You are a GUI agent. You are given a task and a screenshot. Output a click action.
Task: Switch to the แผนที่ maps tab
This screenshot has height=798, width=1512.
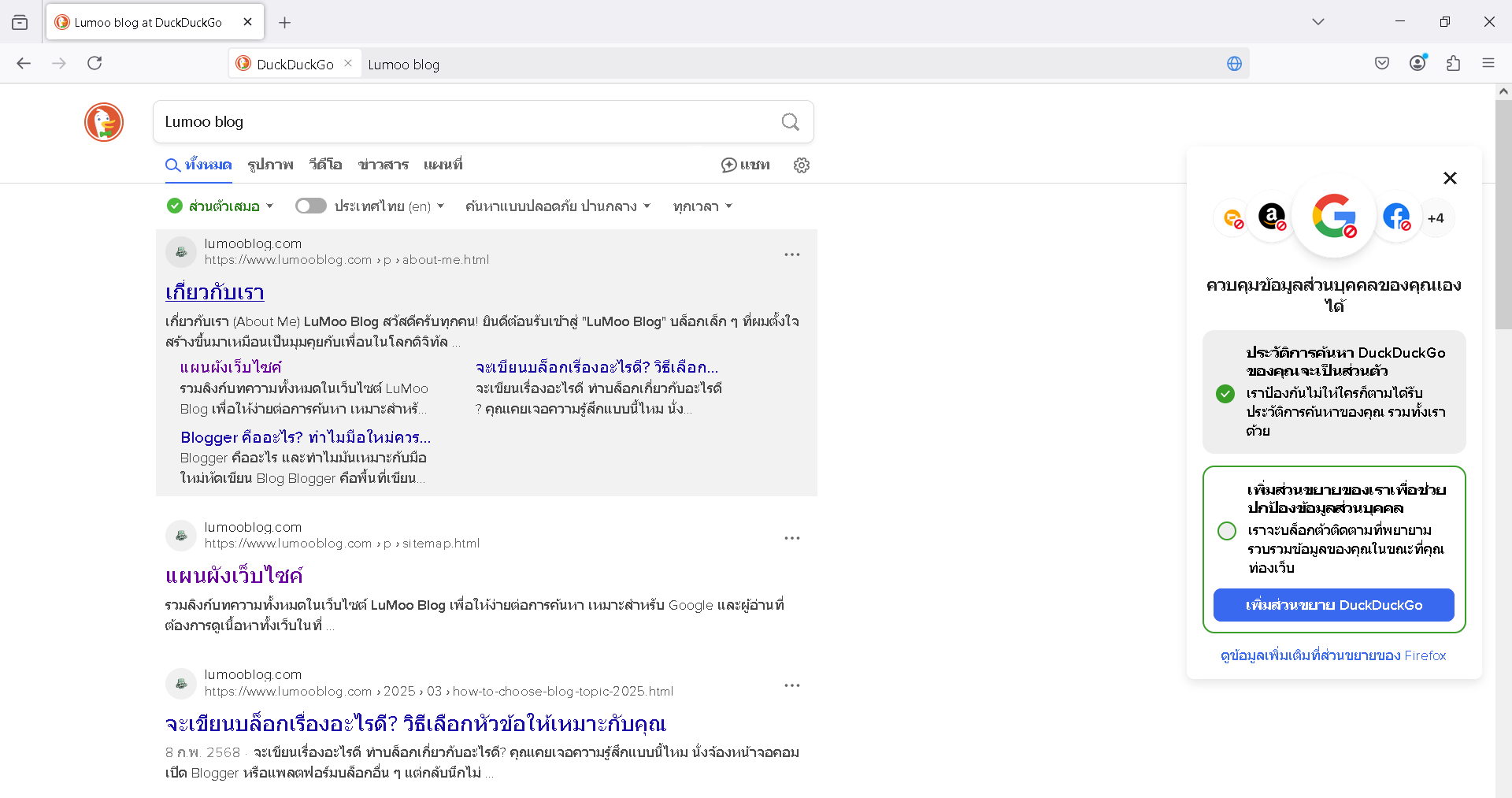pos(443,165)
